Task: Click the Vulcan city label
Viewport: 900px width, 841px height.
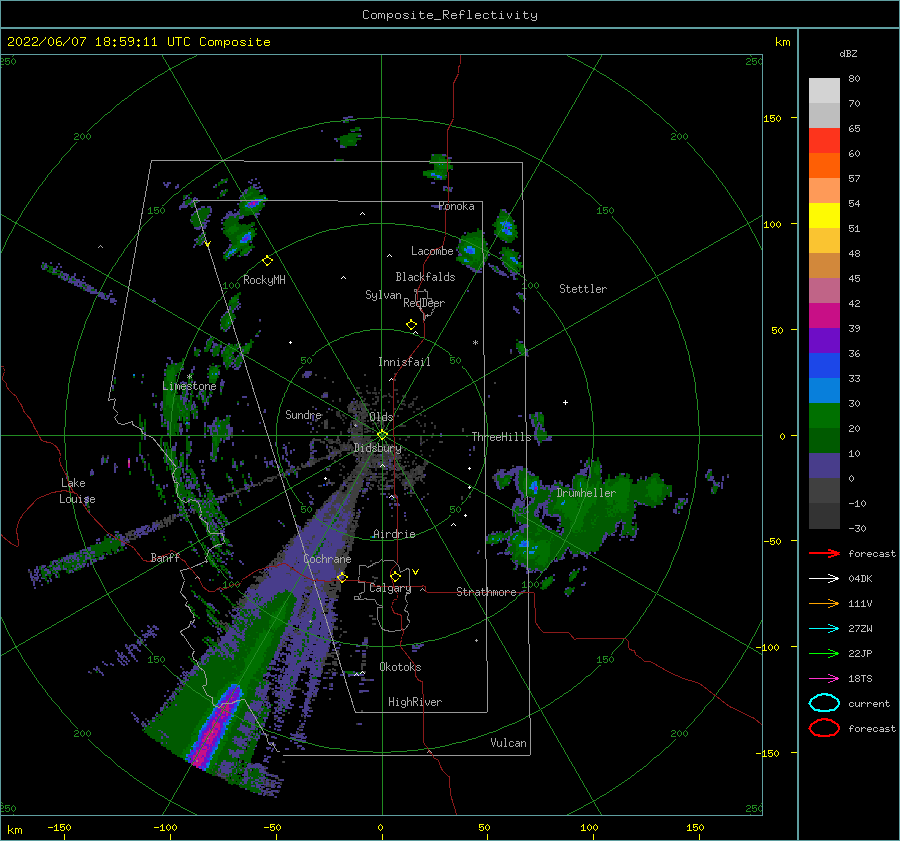Action: tap(509, 743)
